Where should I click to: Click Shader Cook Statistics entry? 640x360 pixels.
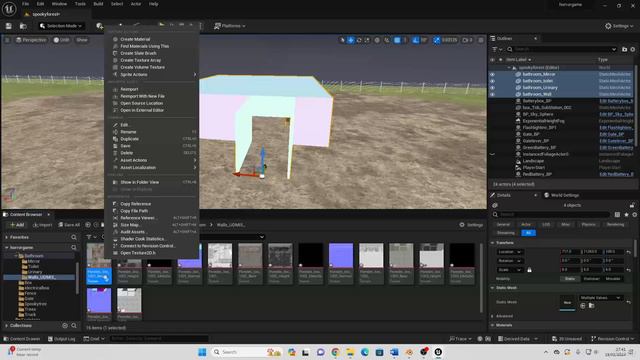pos(142,239)
